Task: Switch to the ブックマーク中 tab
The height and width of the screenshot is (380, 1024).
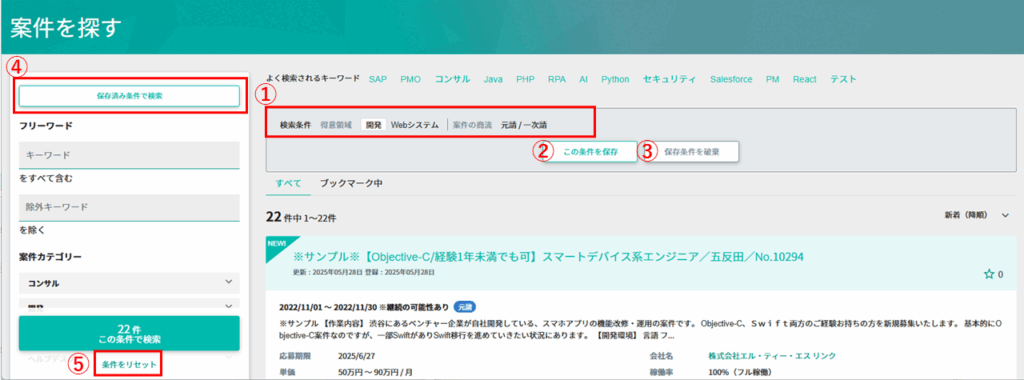Action: click(x=351, y=183)
